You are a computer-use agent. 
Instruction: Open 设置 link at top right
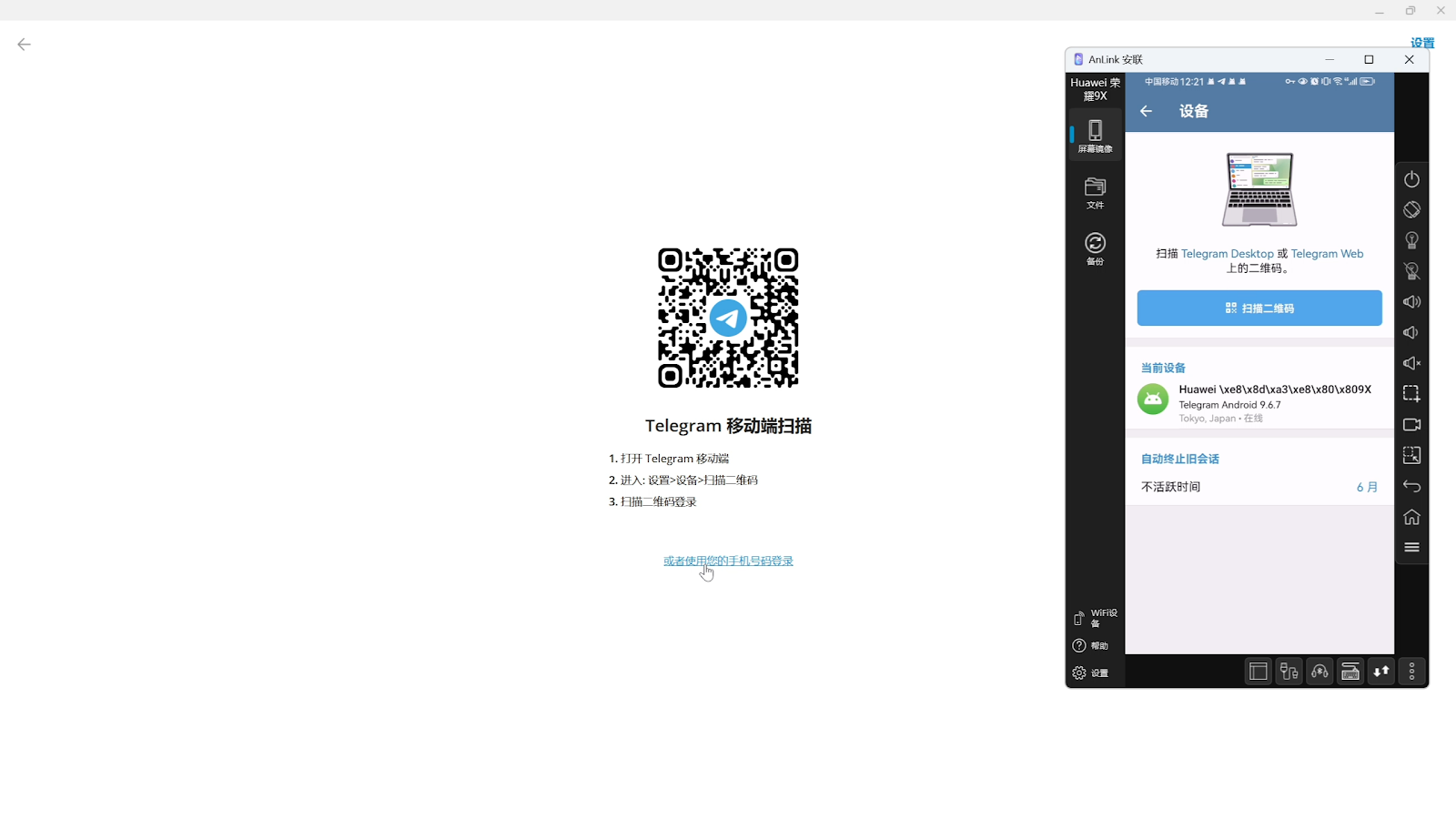coord(1422,43)
